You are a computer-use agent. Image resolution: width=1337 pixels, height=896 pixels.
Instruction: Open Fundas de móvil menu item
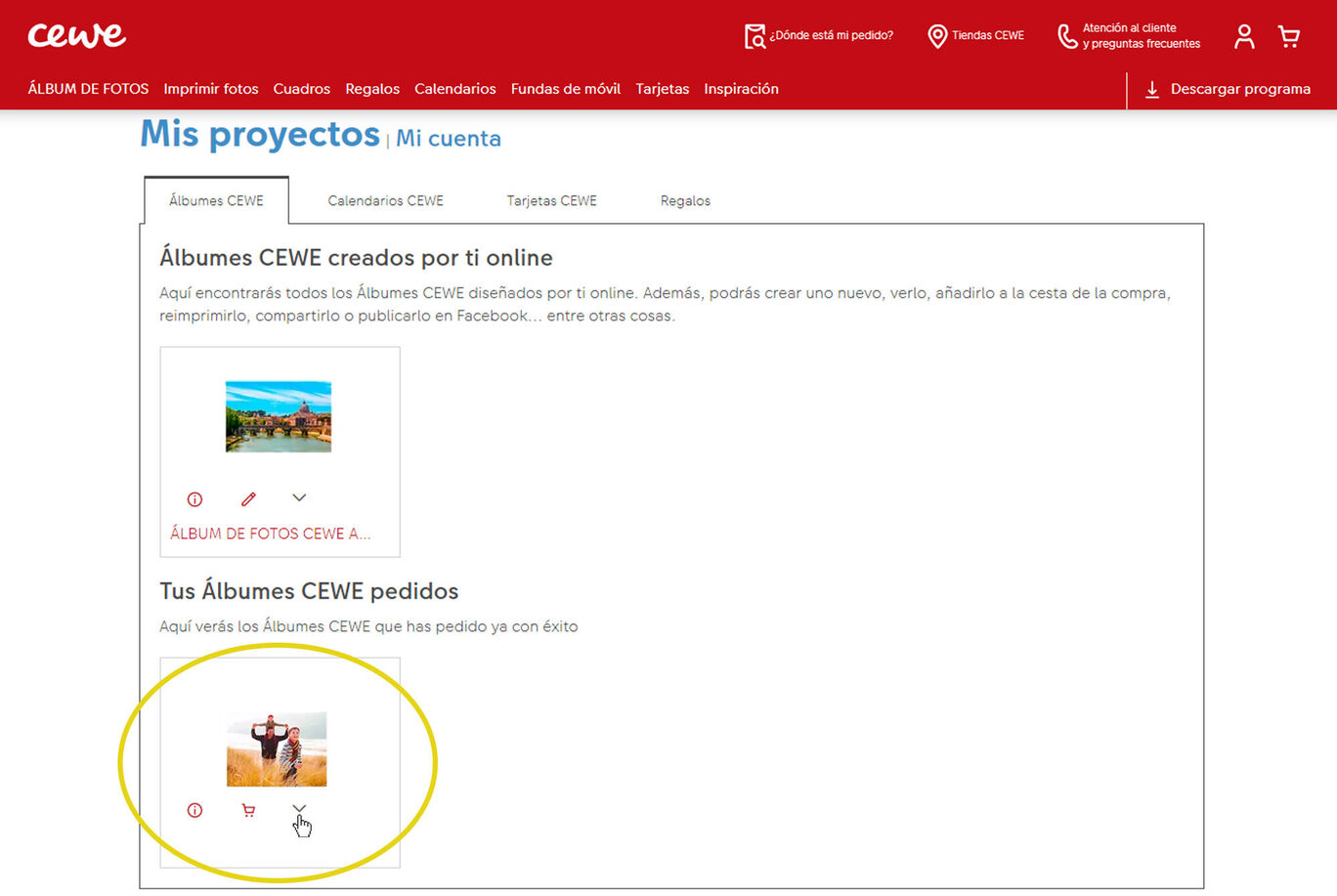tap(565, 89)
